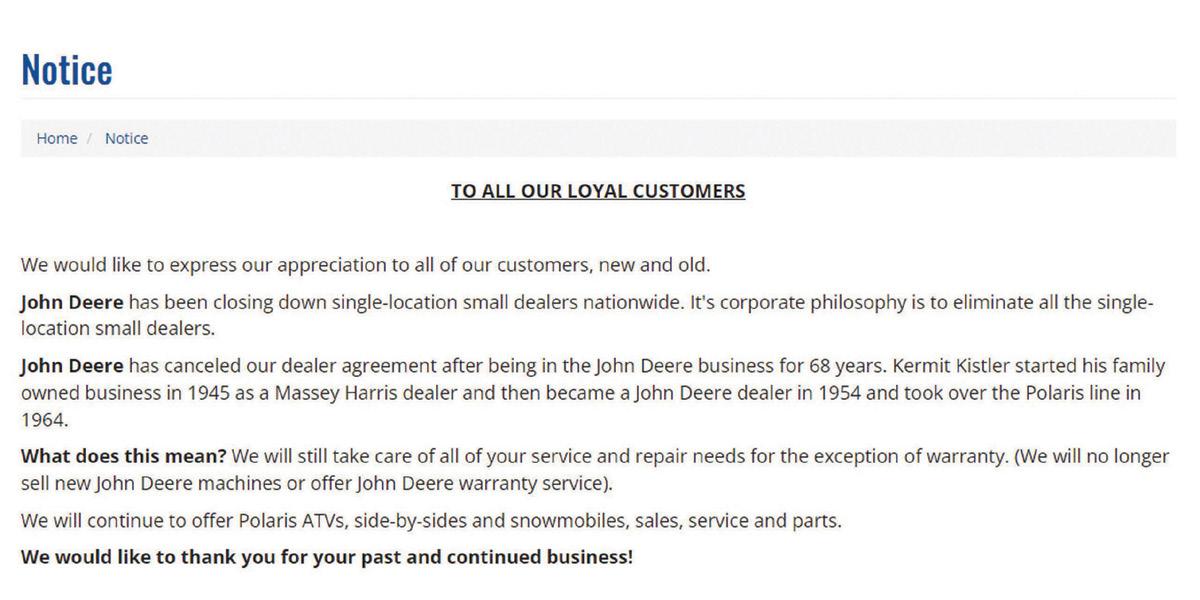The width and height of the screenshot is (1200, 600).
Task: Click the year 1954 in the text
Action: (840, 393)
